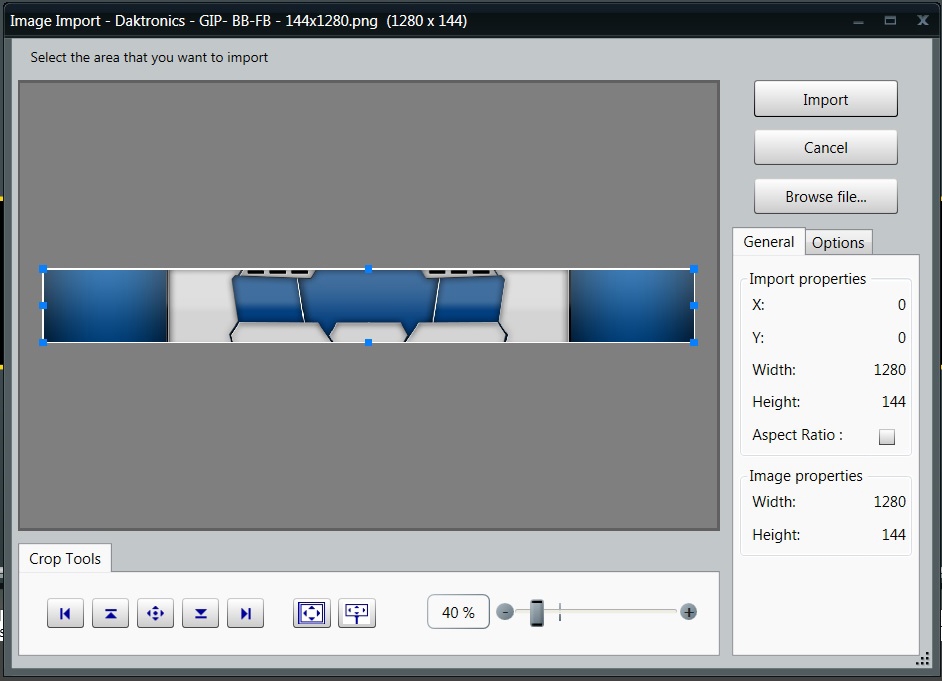Click the Import button
Screen dimensions: 942x681
pos(825,100)
